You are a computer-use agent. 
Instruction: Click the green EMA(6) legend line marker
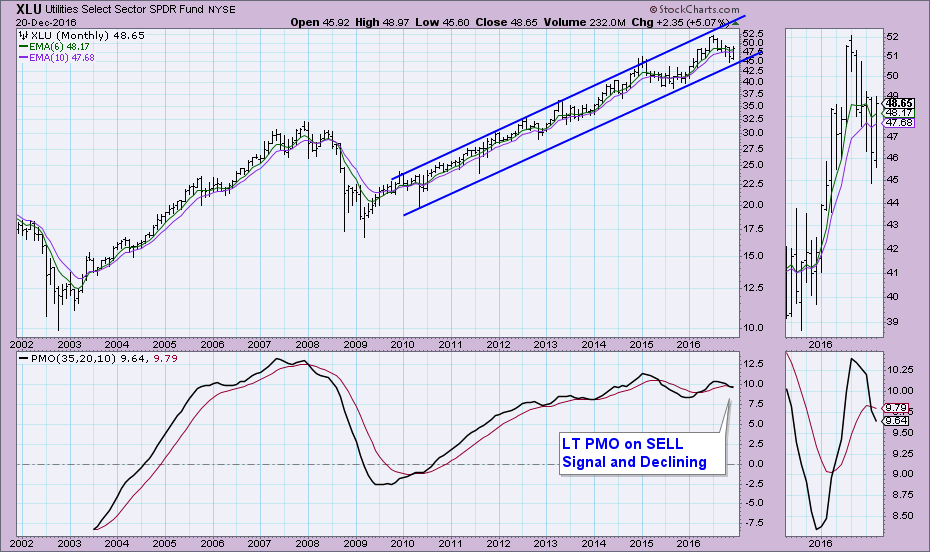pos(24,47)
